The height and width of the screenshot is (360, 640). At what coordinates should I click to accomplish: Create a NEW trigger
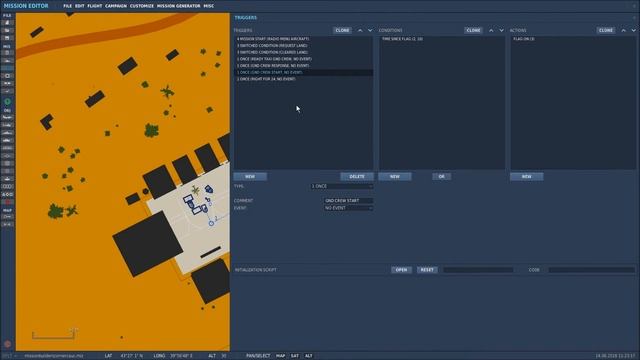coord(250,176)
